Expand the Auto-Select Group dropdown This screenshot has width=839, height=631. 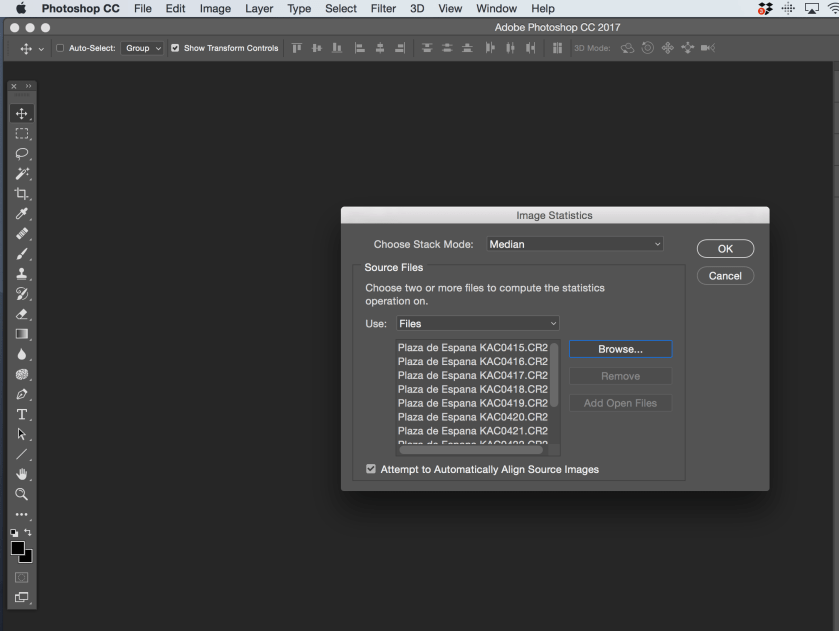[x=143, y=48]
